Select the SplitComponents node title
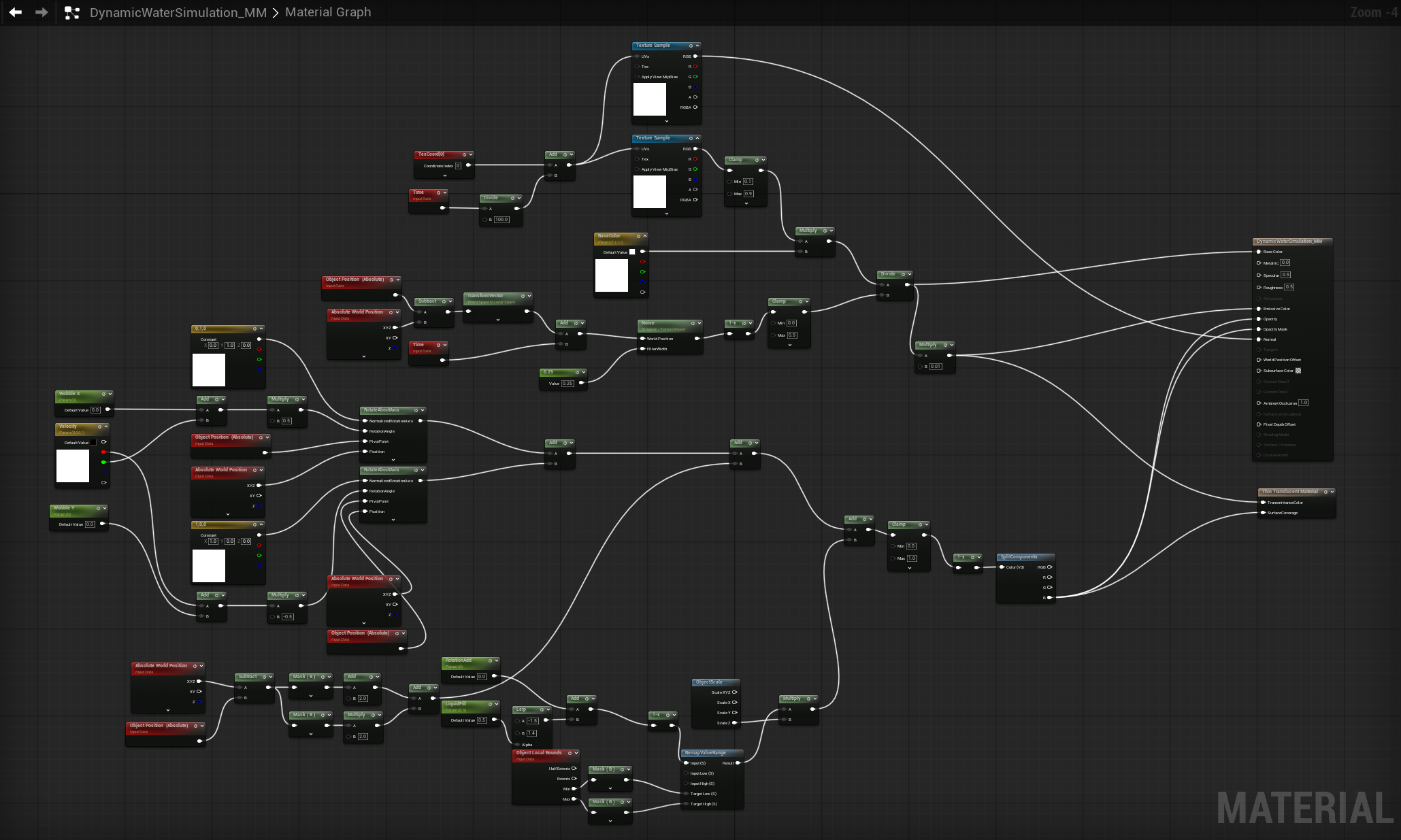The width and height of the screenshot is (1401, 840). (x=1019, y=557)
